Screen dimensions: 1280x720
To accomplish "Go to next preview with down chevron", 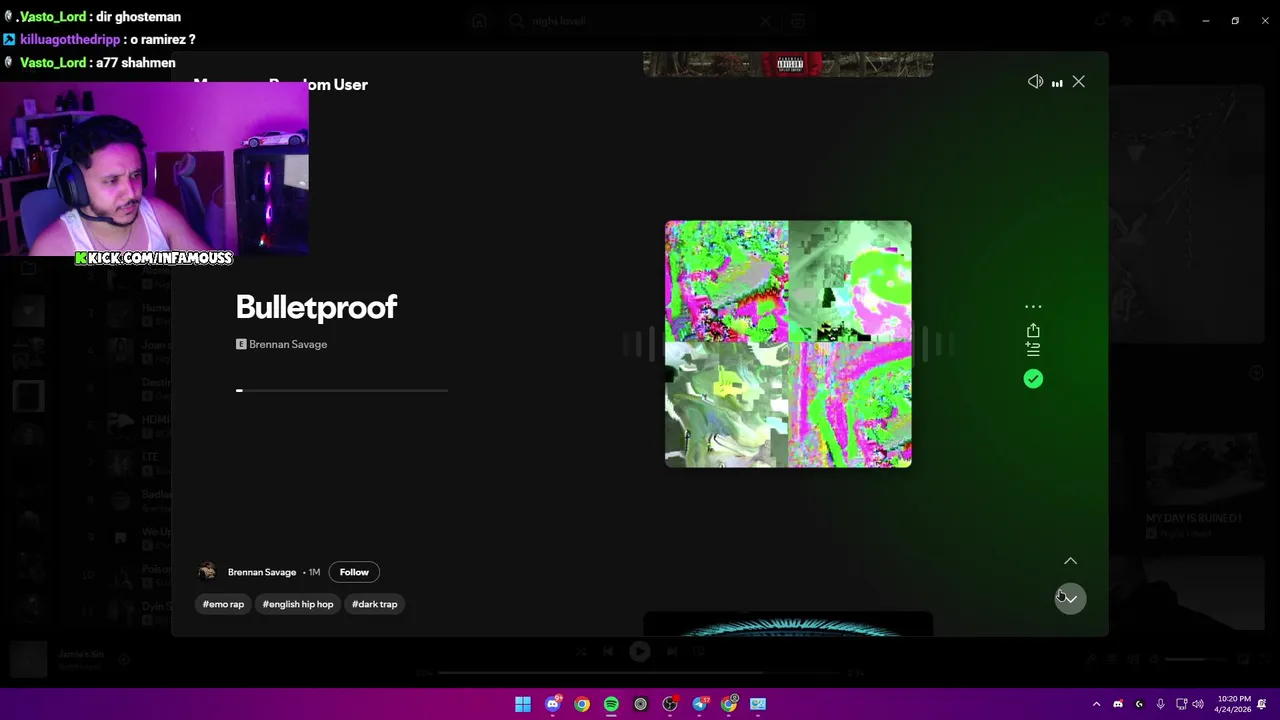I will pyautogui.click(x=1070, y=599).
